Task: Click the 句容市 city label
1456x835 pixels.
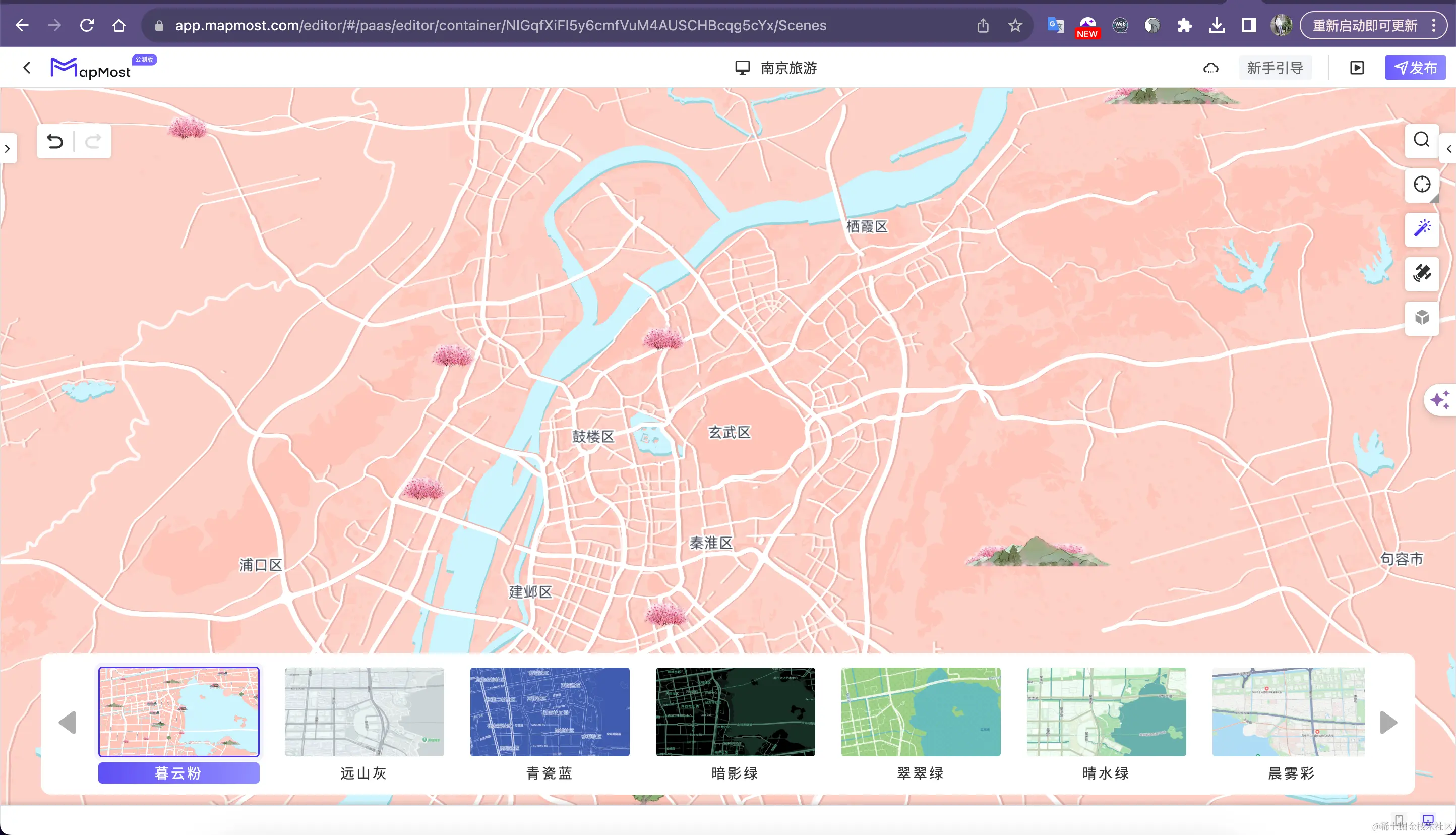Action: point(1401,559)
